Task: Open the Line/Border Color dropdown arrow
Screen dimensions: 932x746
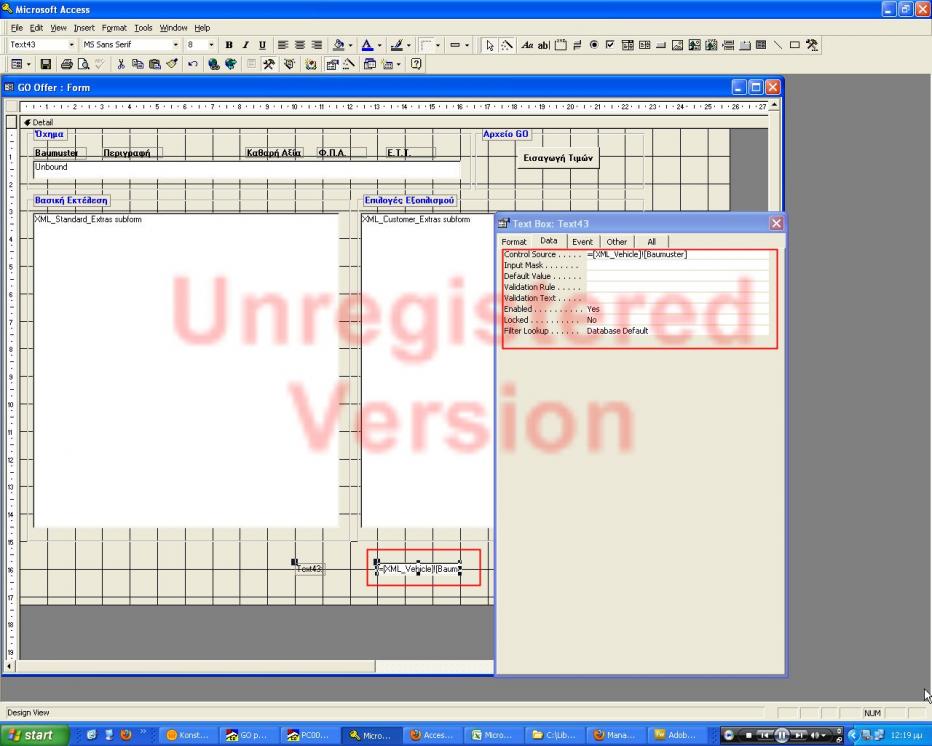Action: click(x=408, y=45)
